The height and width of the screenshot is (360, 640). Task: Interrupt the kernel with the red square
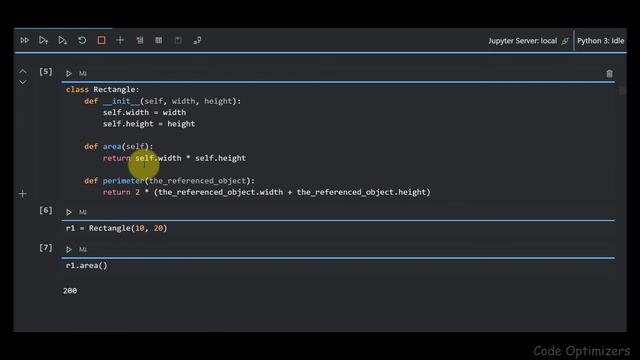point(101,40)
